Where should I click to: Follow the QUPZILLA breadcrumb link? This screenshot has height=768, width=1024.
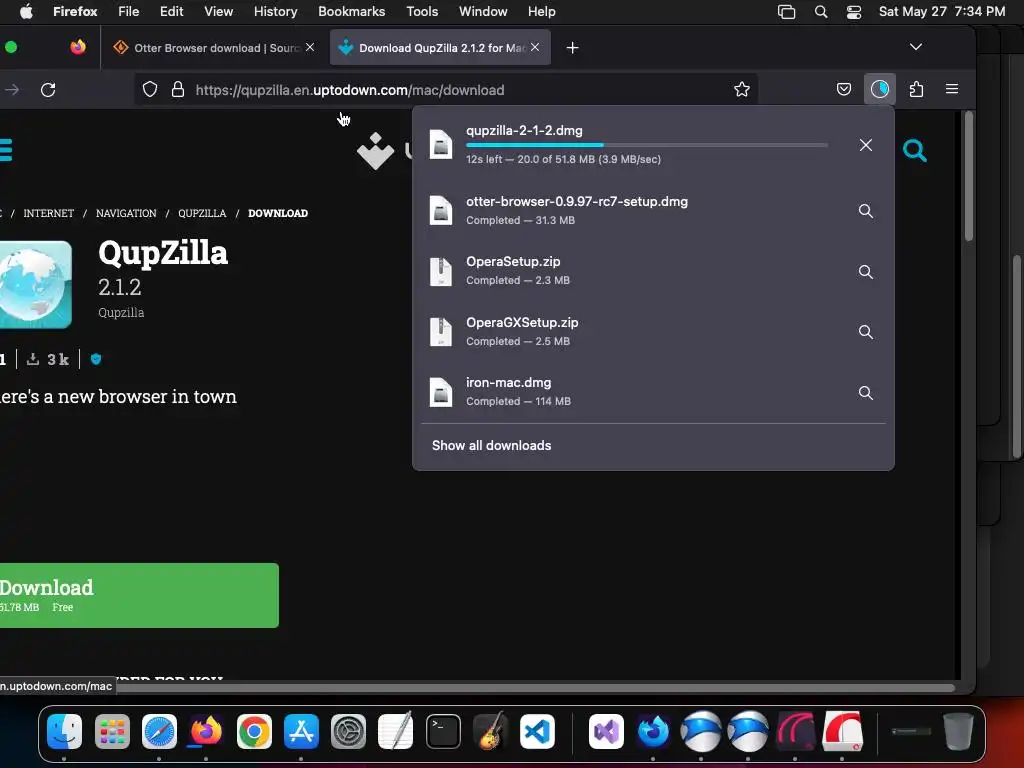click(202, 213)
